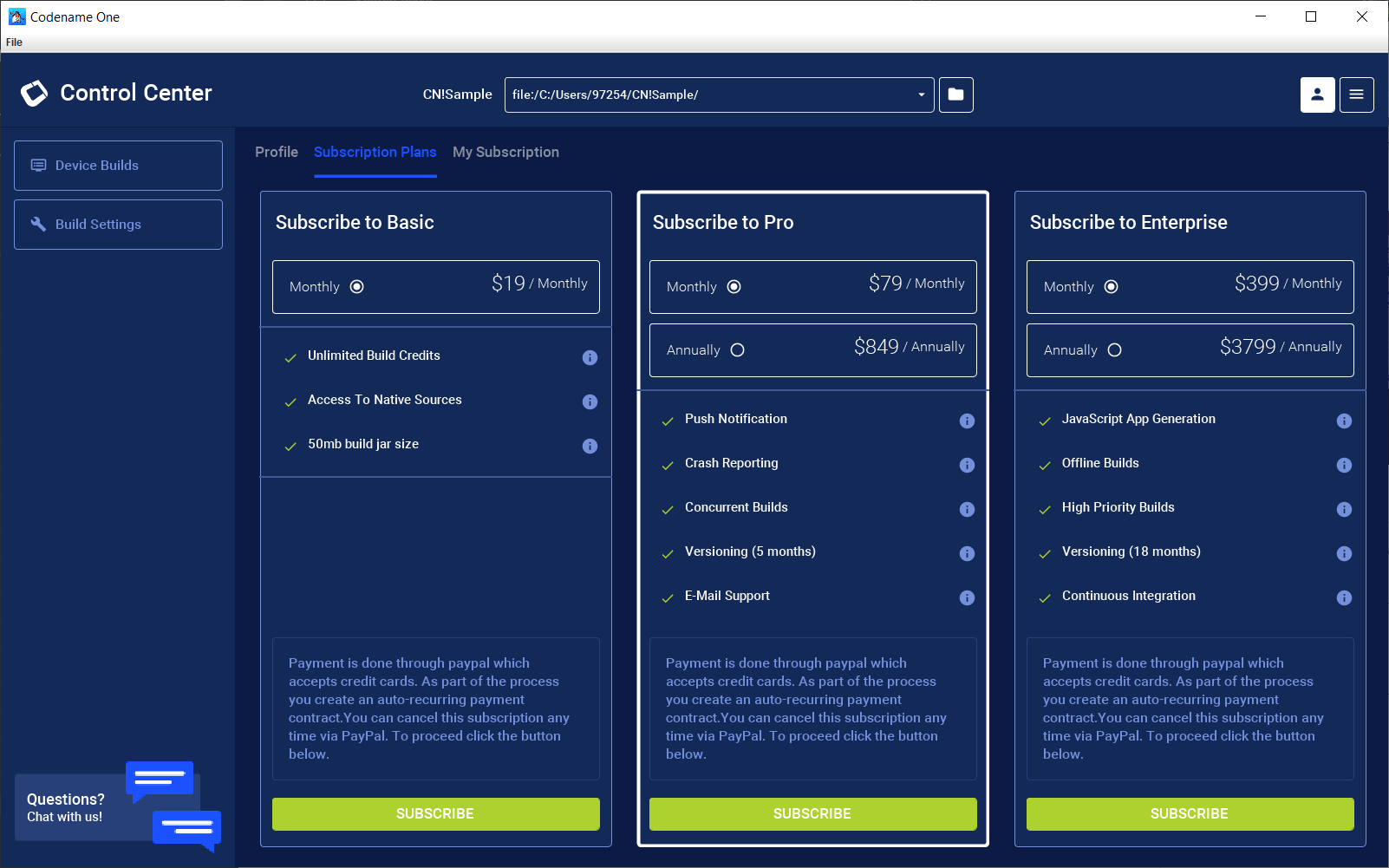Click the folder browse icon next to the path
The width and height of the screenshot is (1389, 868).
(x=955, y=95)
